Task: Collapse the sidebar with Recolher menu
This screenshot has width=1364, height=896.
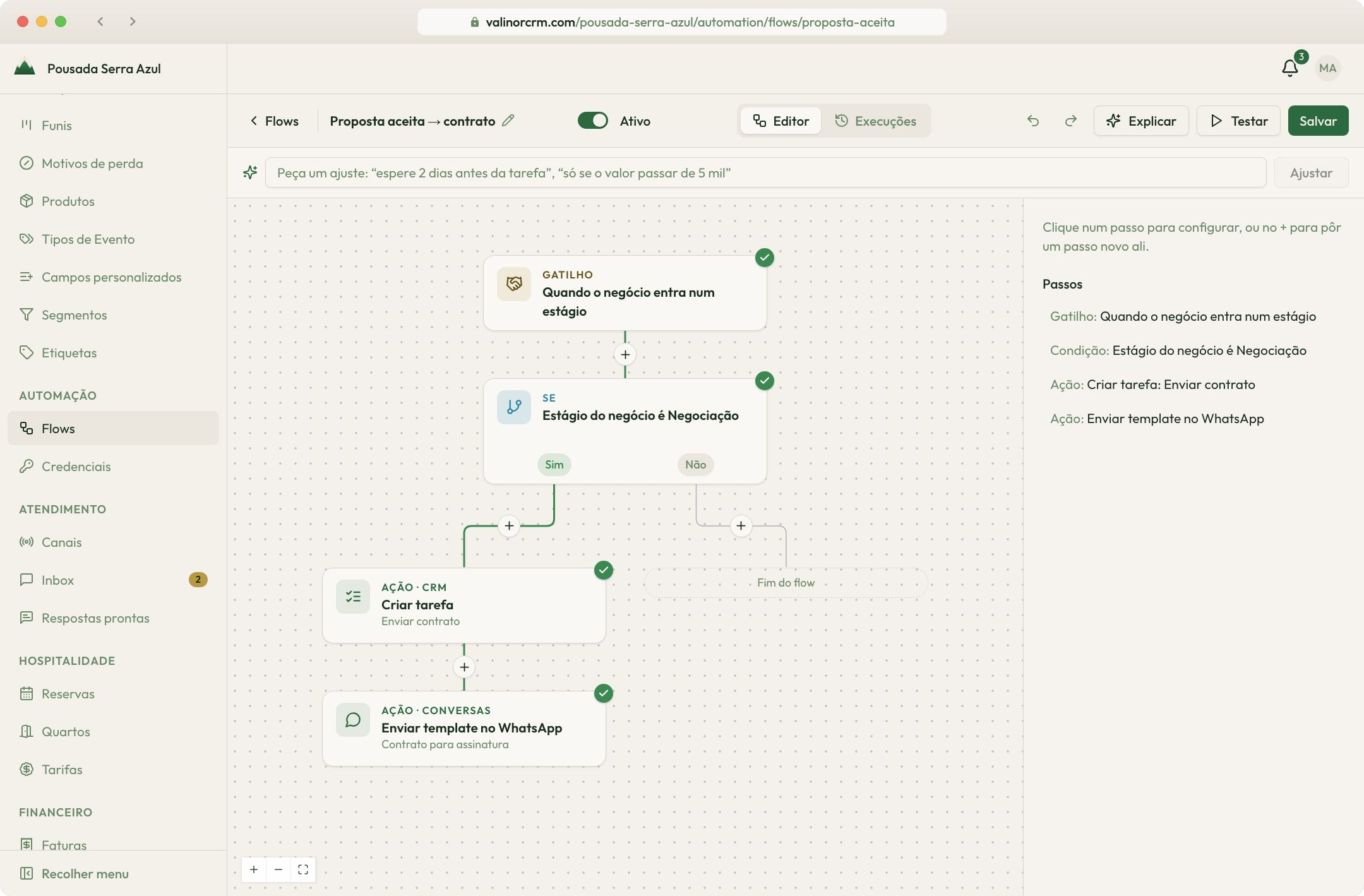Action: (113, 873)
